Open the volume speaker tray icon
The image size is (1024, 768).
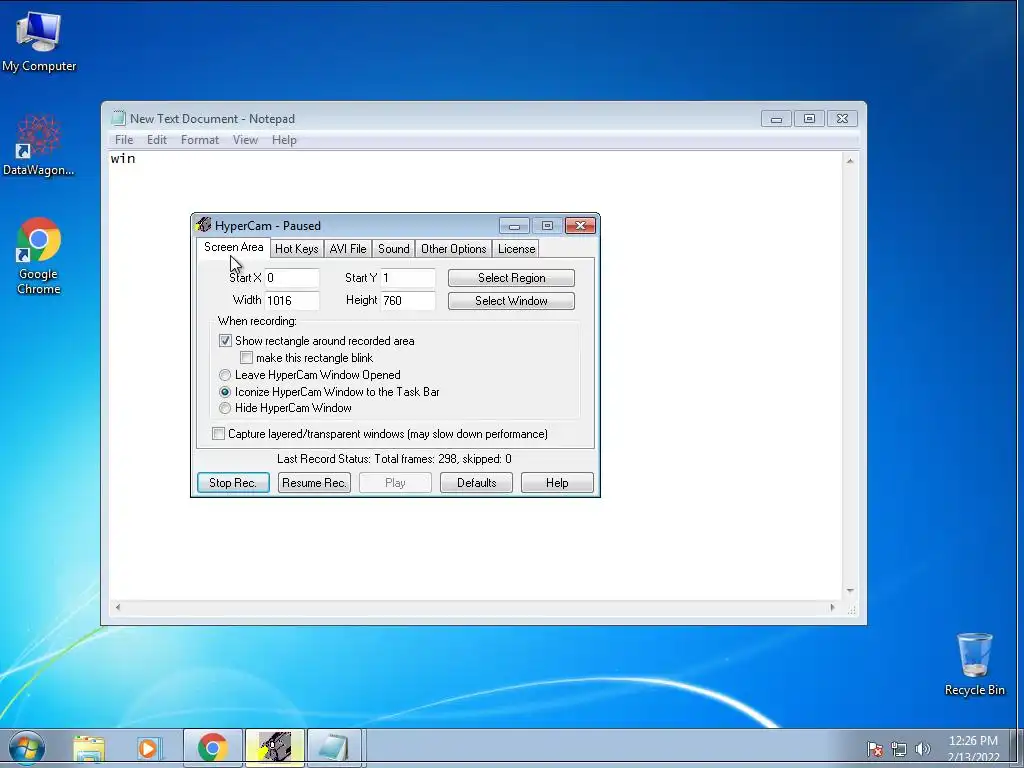tap(922, 749)
